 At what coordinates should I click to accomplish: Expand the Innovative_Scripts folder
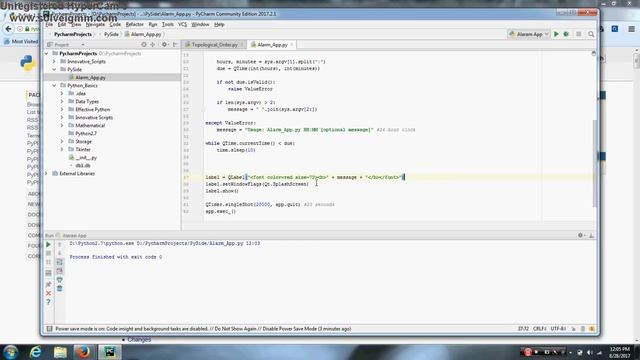coord(54,62)
